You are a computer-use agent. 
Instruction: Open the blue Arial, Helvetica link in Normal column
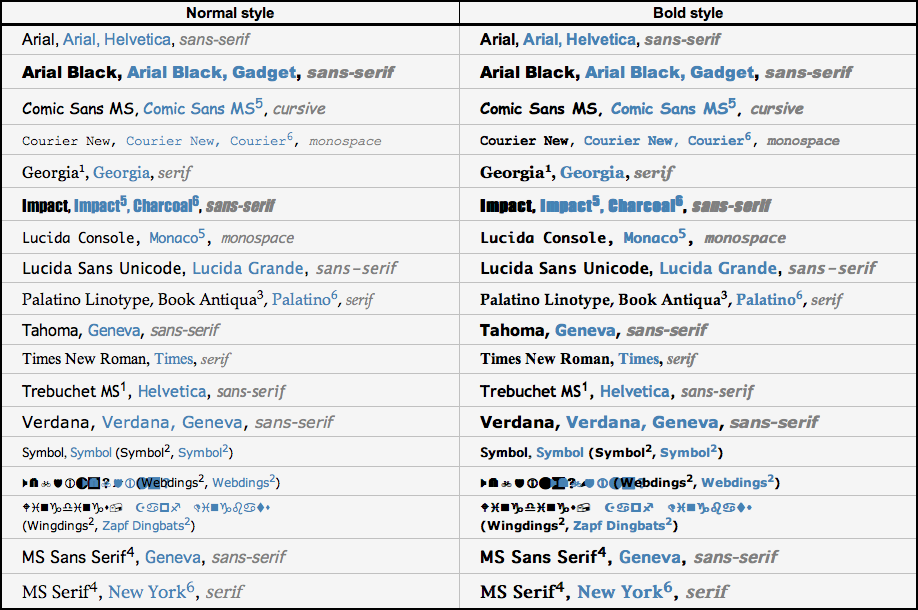(117, 40)
